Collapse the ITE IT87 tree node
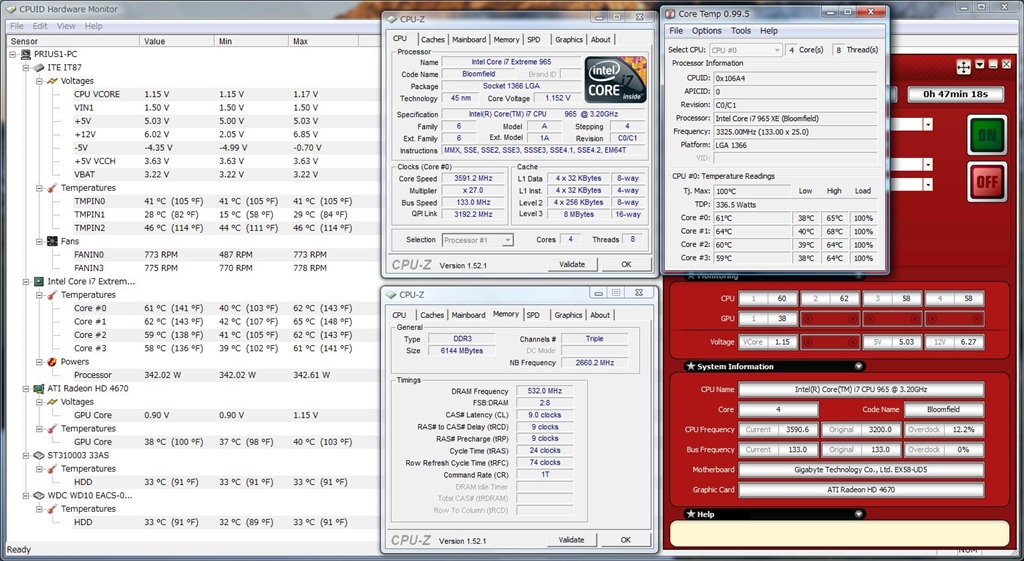Screen dimensions: 1024x561 (25, 67)
